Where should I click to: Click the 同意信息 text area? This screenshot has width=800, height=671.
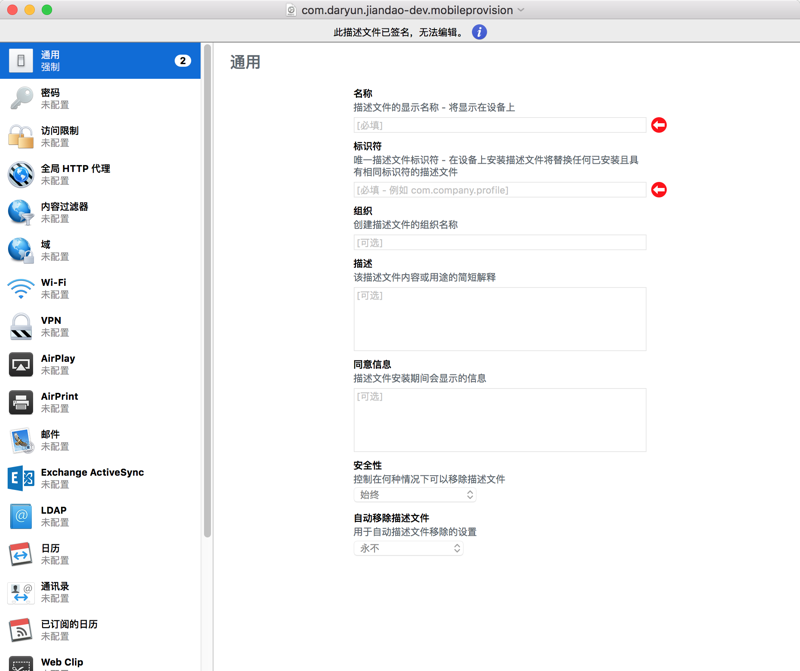[x=500, y=420]
